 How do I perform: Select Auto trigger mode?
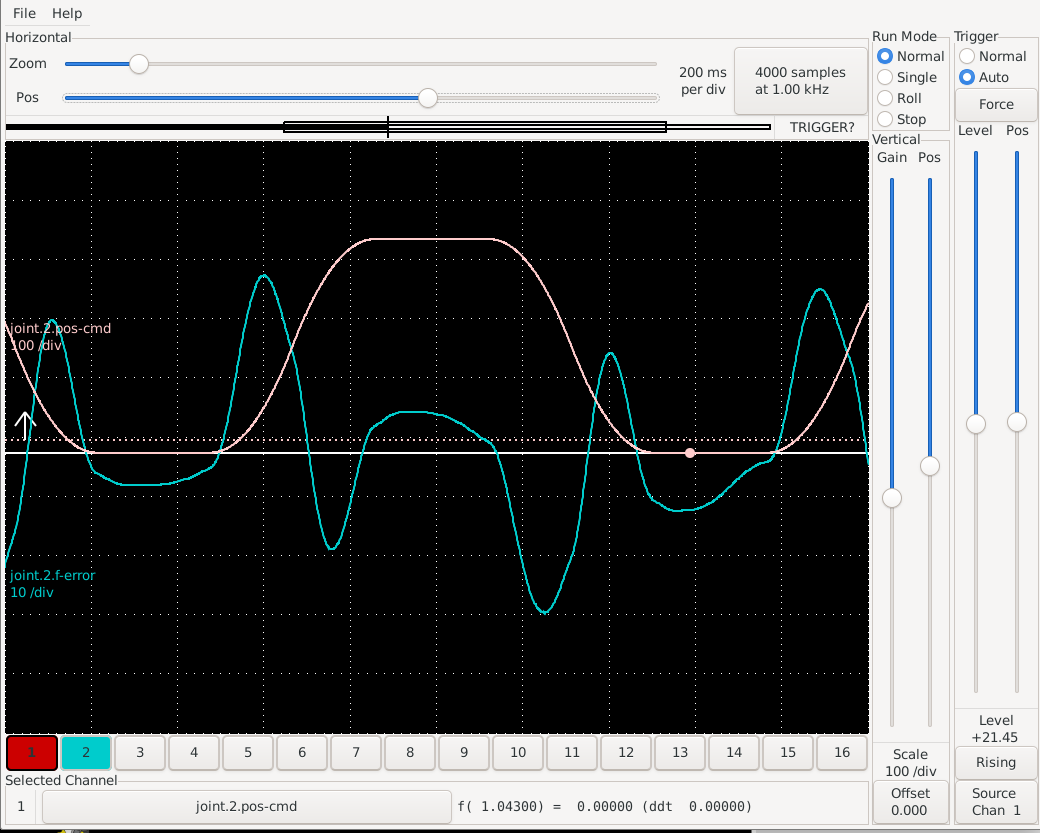pyautogui.click(x=984, y=78)
